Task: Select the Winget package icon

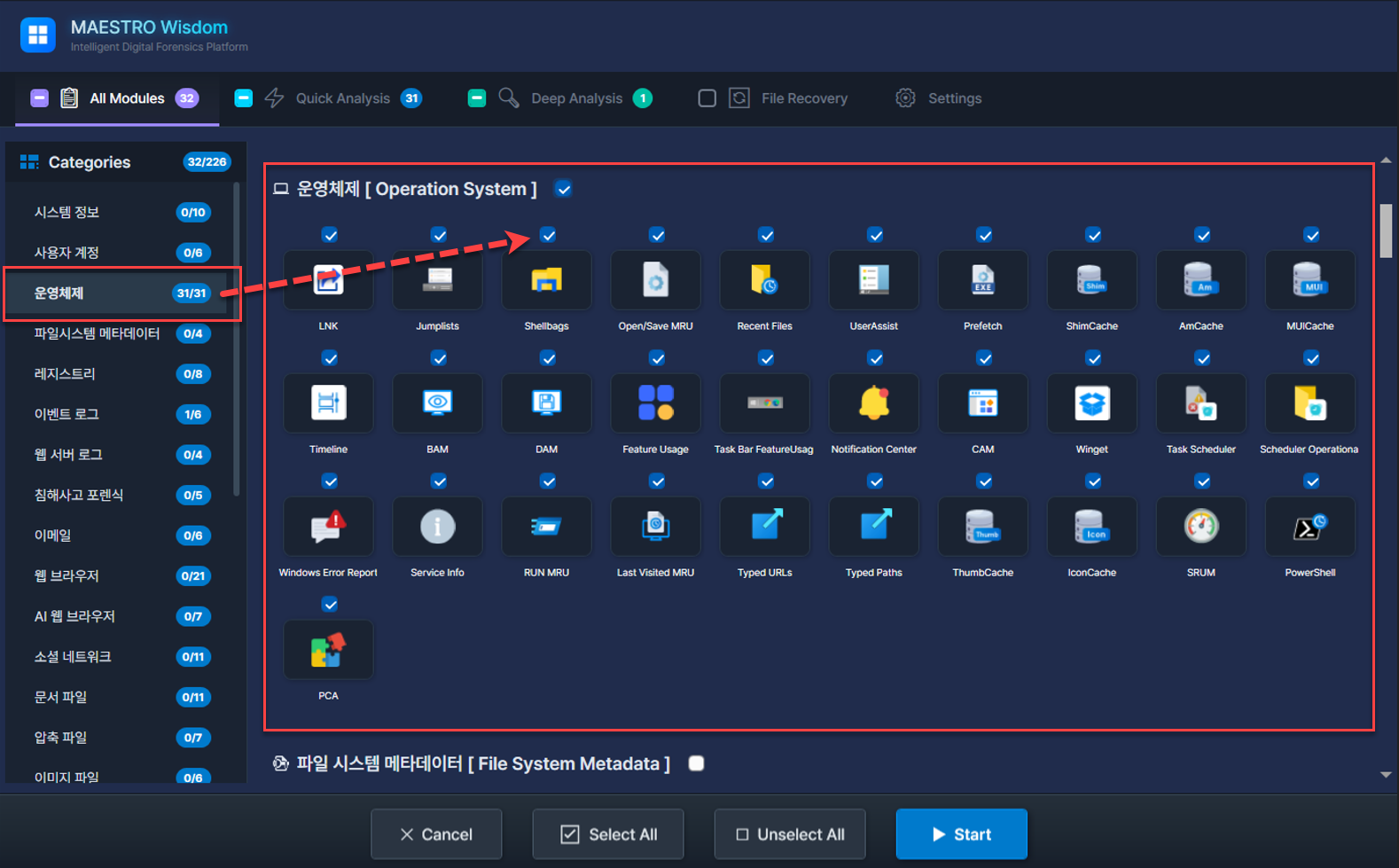Action: coord(1091,403)
